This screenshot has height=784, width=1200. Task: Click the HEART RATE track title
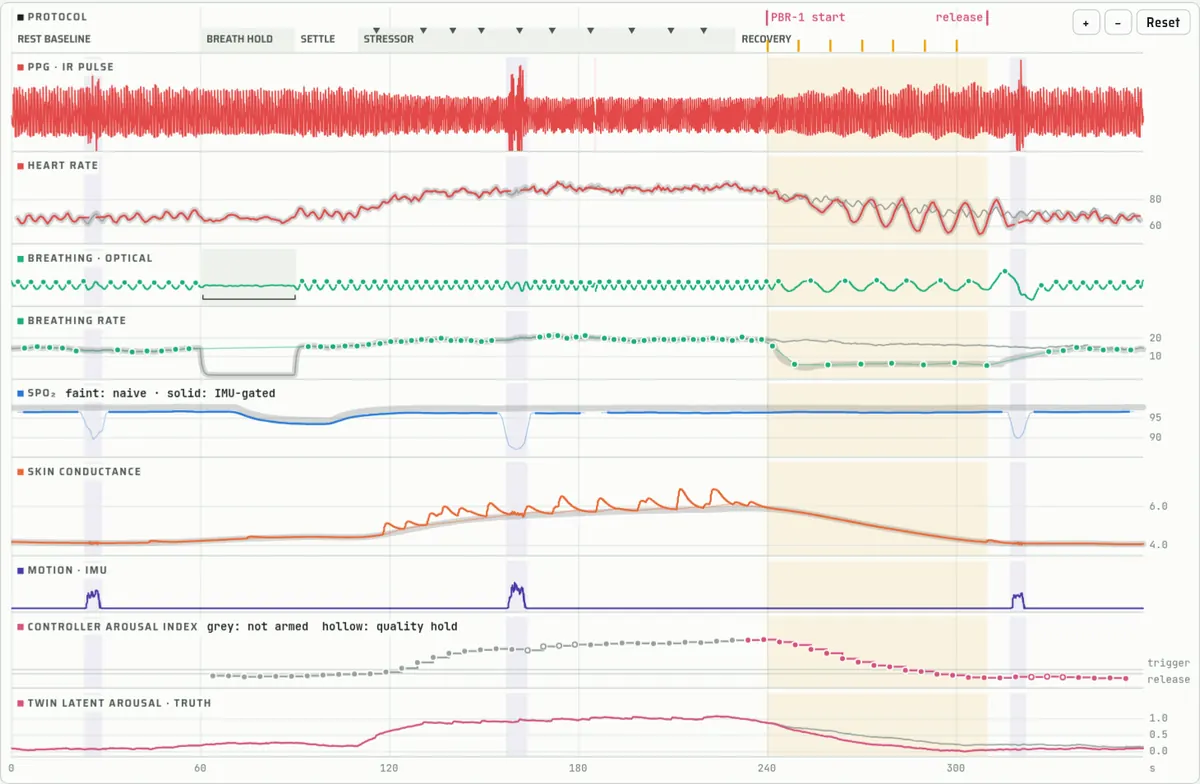tap(63, 165)
